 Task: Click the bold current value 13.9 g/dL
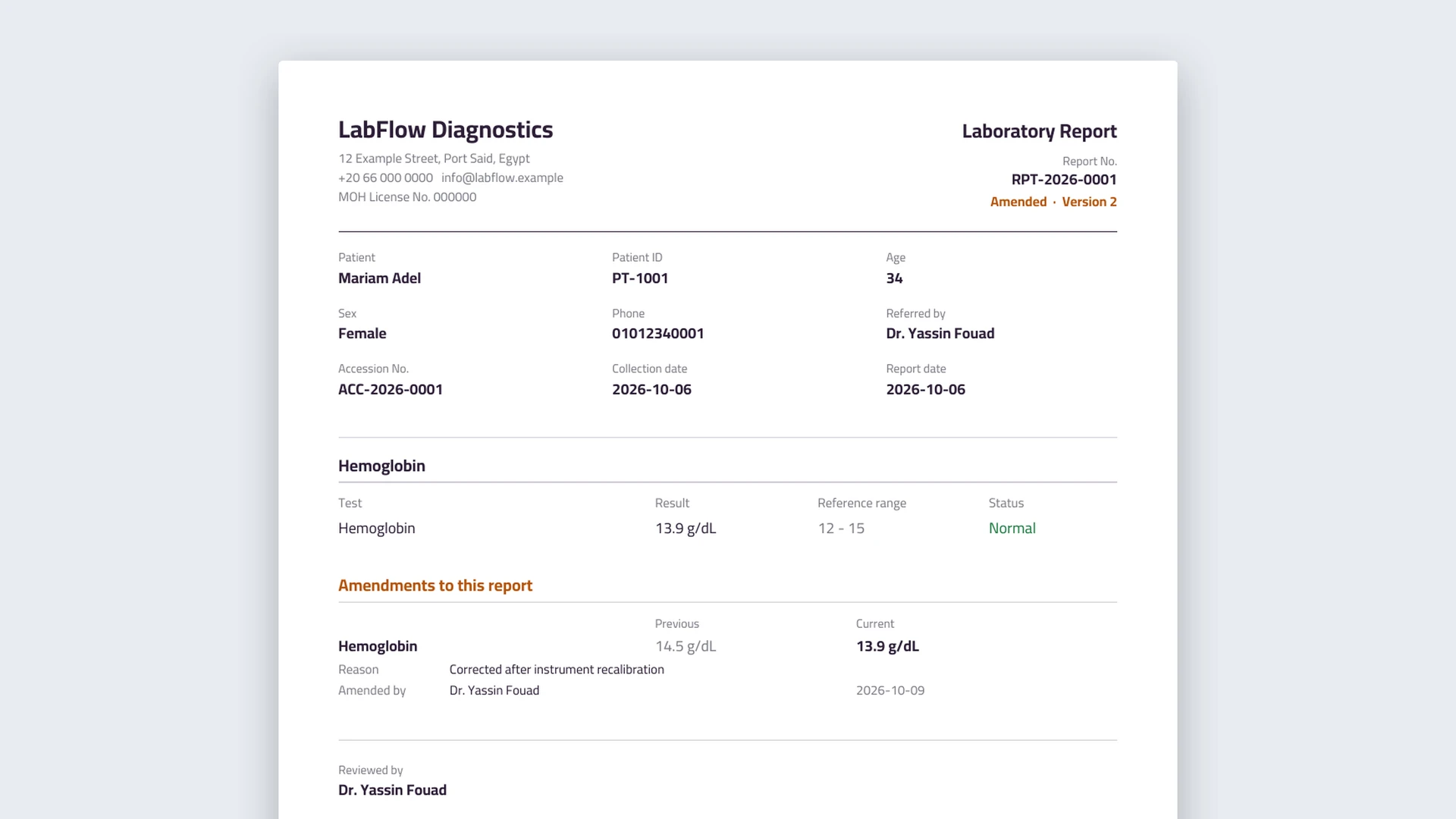pyautogui.click(x=887, y=646)
